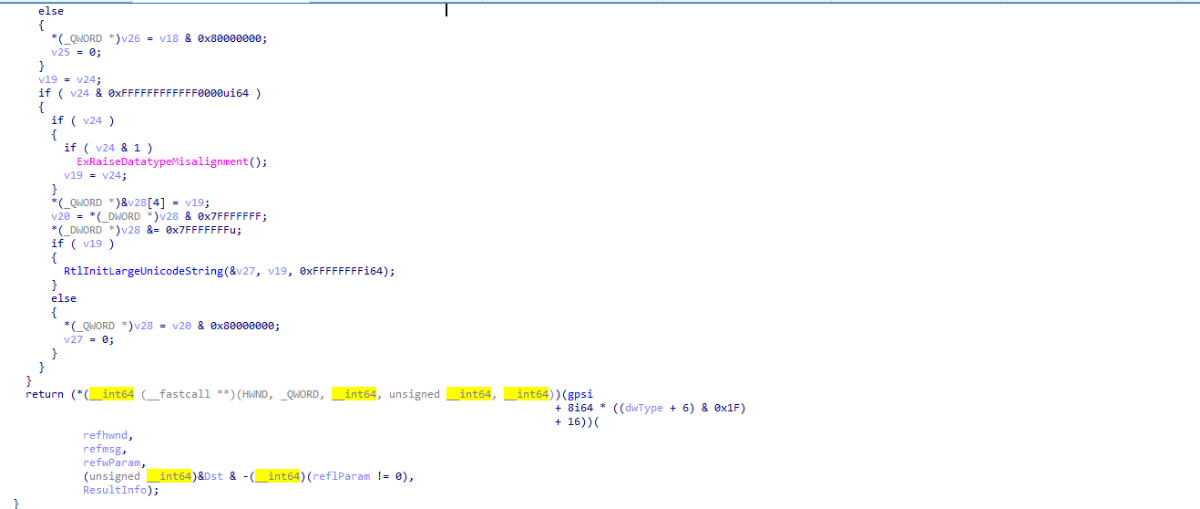Viewport: 1200px width, 509px height.
Task: Click the 'v25 = 0;' line
Action: 76,51
